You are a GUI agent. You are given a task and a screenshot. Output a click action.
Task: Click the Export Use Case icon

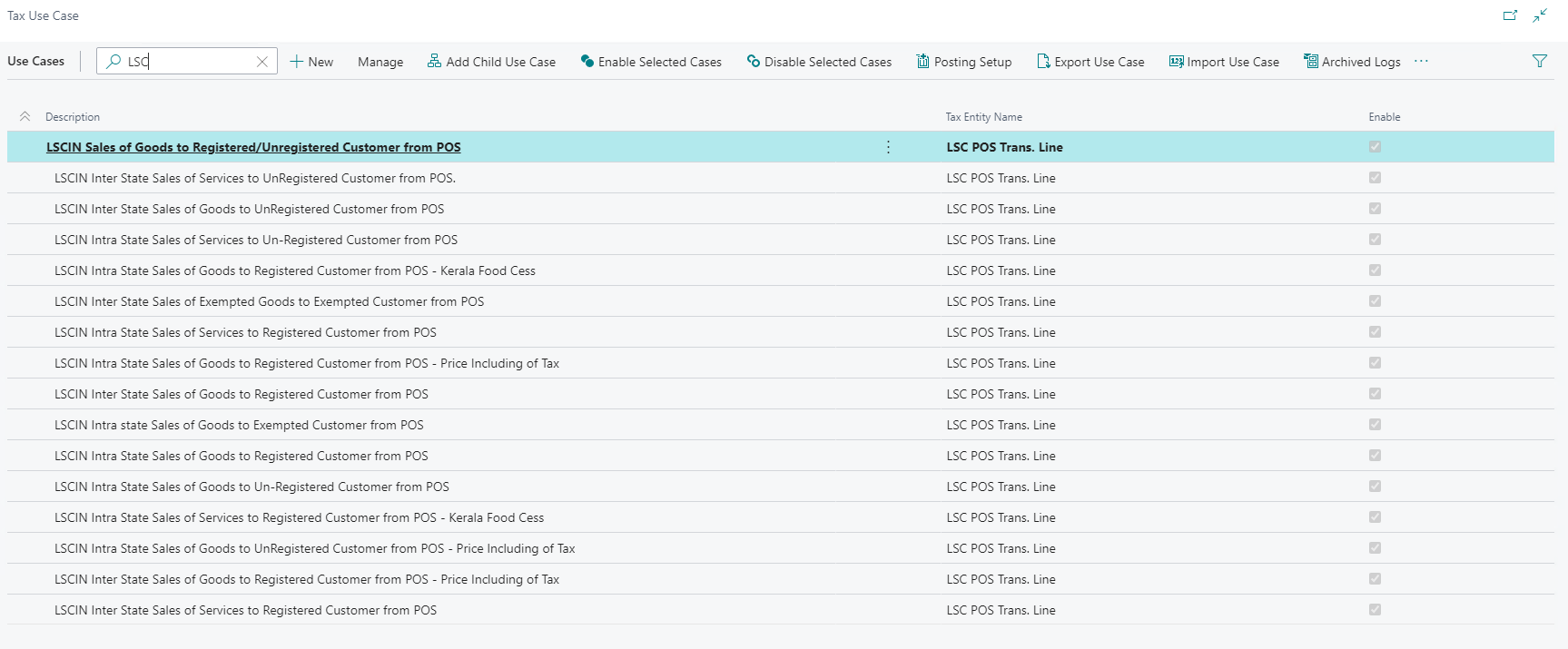(1043, 62)
